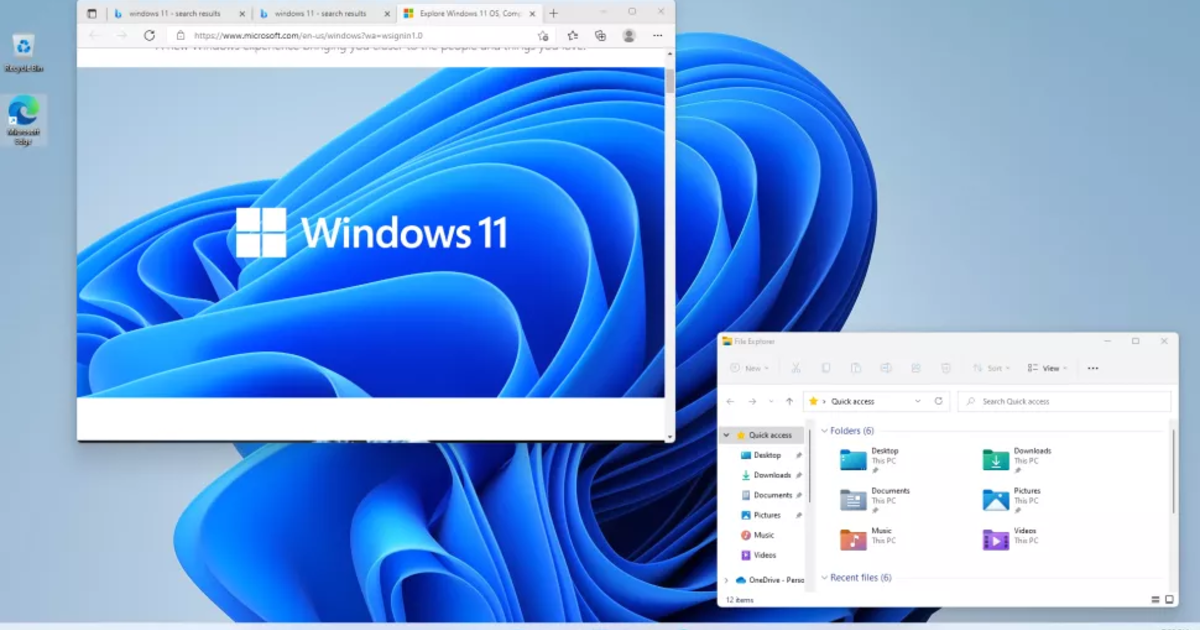This screenshot has width=1200, height=630.
Task: Select the Music folder tile
Action: [x=867, y=540]
